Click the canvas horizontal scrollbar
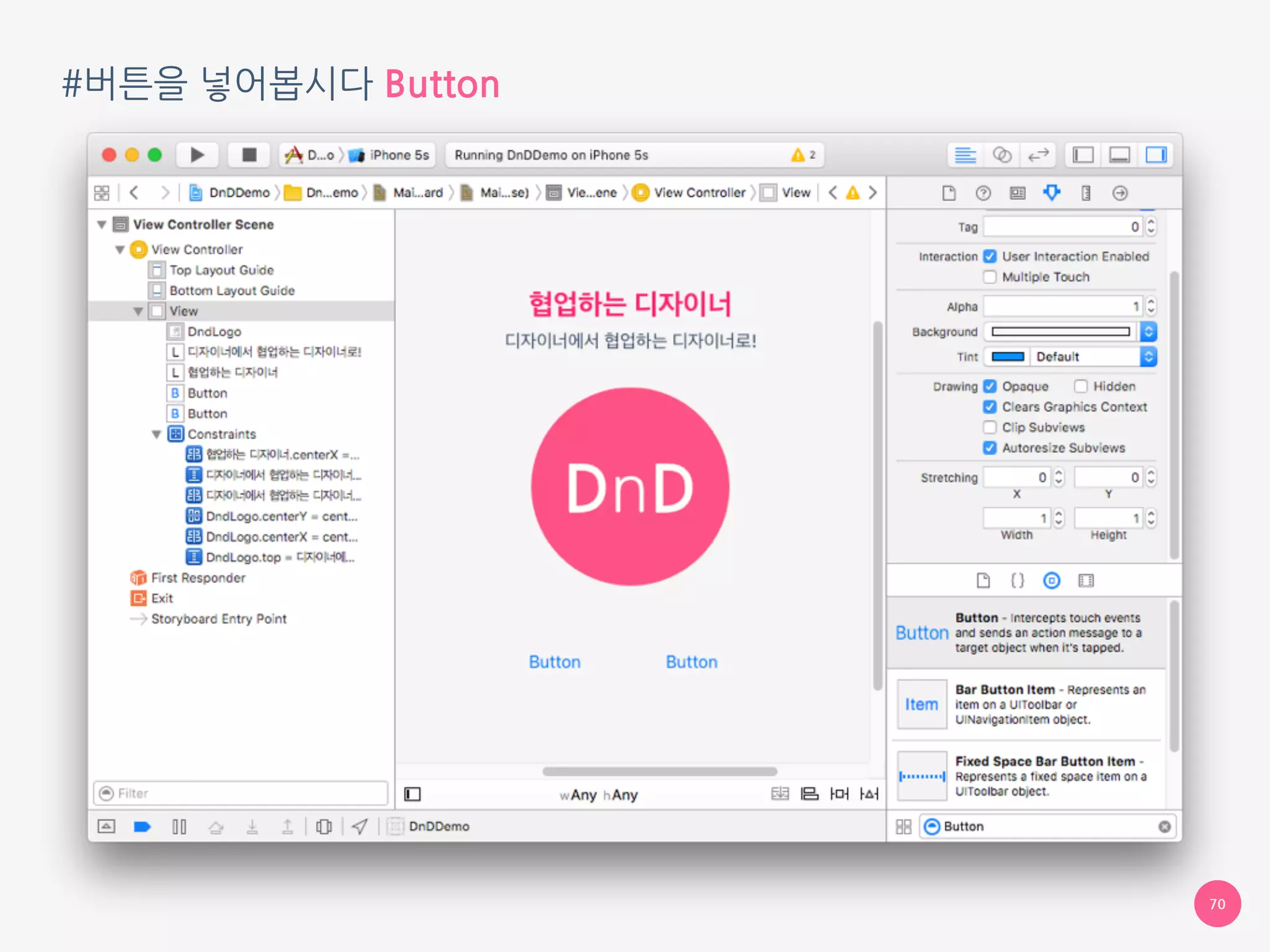Screen dimensions: 1270x952 659,772
